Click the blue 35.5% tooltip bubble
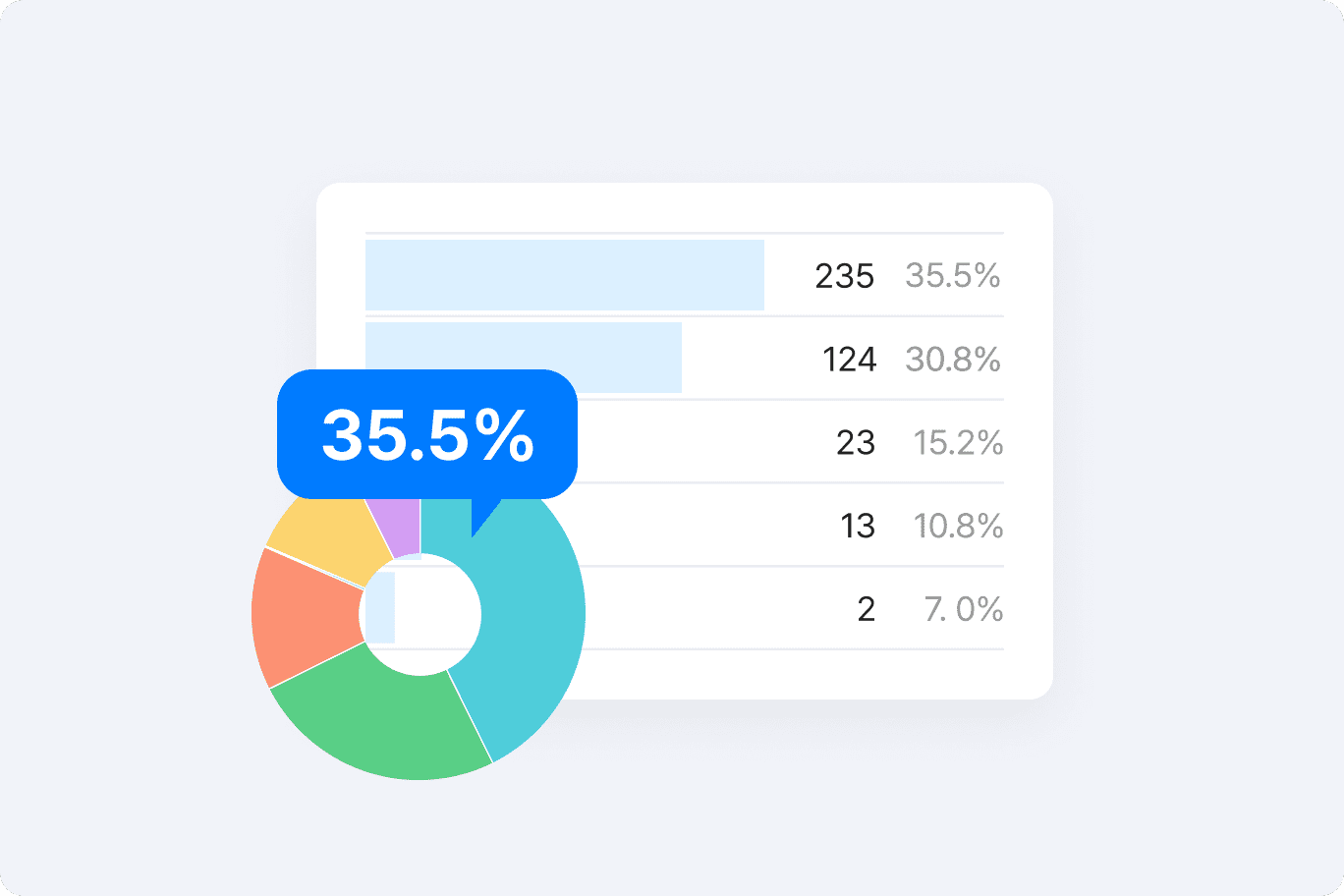This screenshot has width=1344, height=896. tap(427, 434)
